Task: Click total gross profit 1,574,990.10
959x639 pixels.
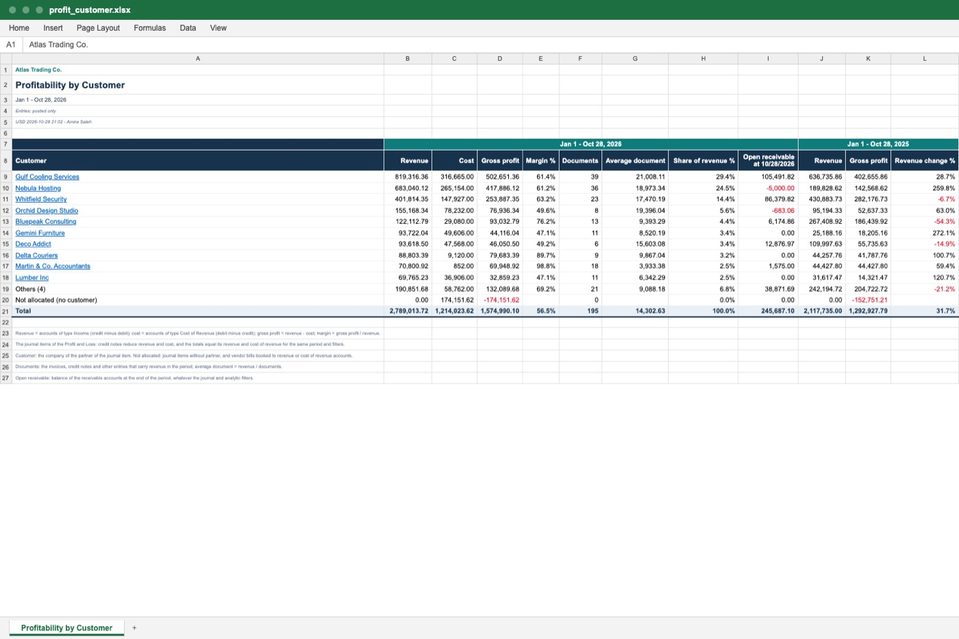Action: (x=500, y=311)
